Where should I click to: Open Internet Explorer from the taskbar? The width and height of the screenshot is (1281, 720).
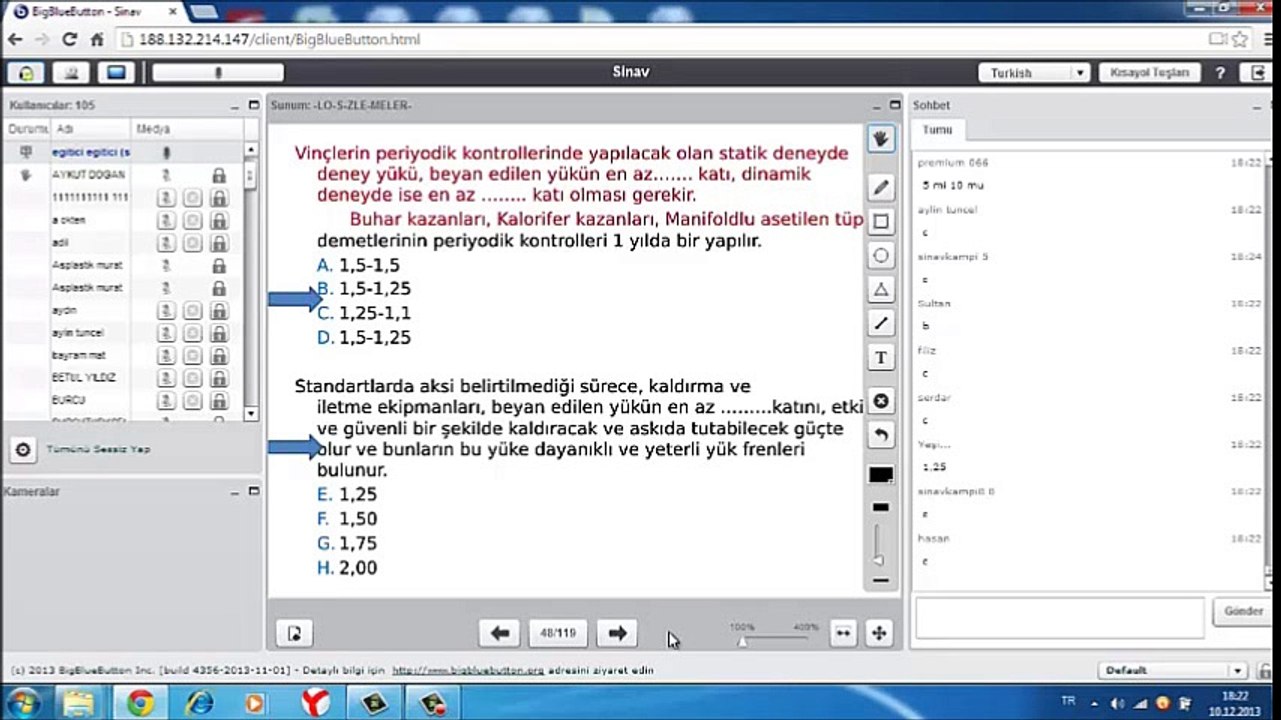(198, 704)
